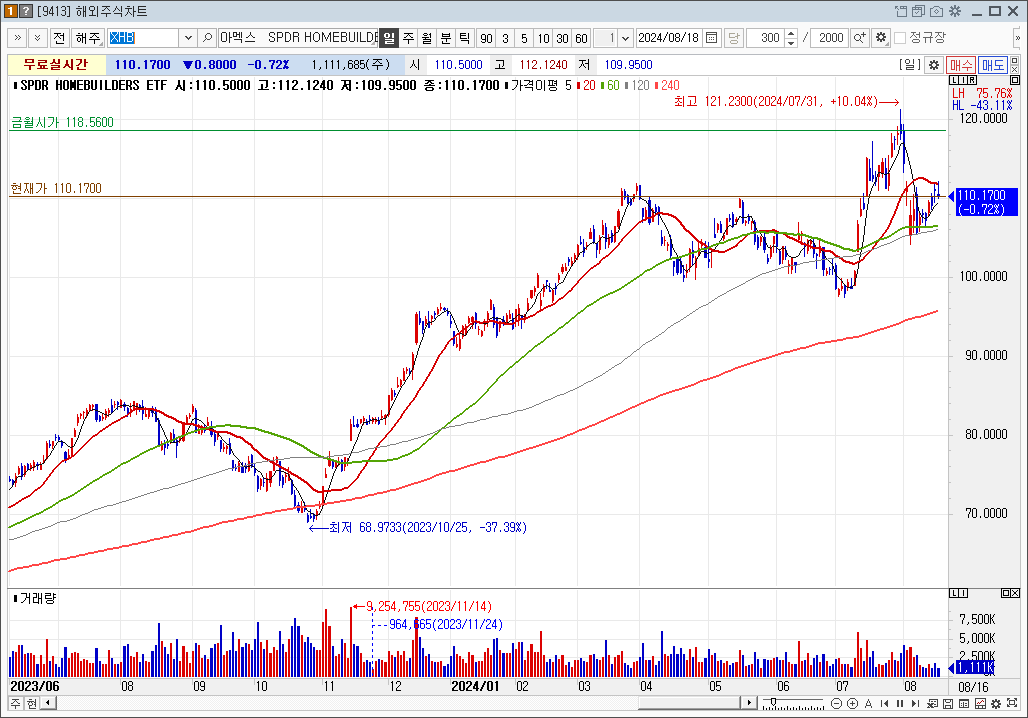Open the calendar date picker icon

coord(711,38)
